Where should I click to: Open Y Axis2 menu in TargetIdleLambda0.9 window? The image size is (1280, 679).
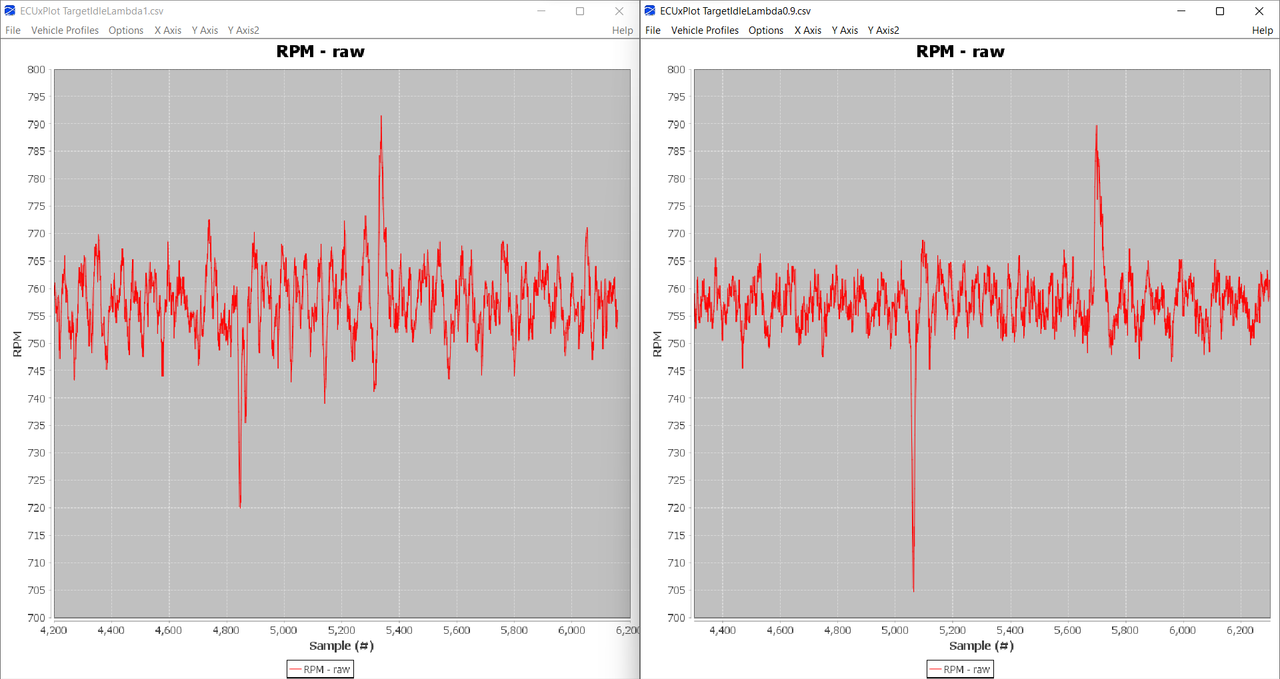coord(883,30)
